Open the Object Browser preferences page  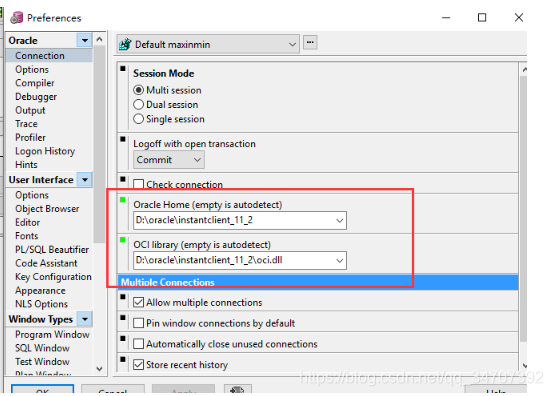(47, 209)
